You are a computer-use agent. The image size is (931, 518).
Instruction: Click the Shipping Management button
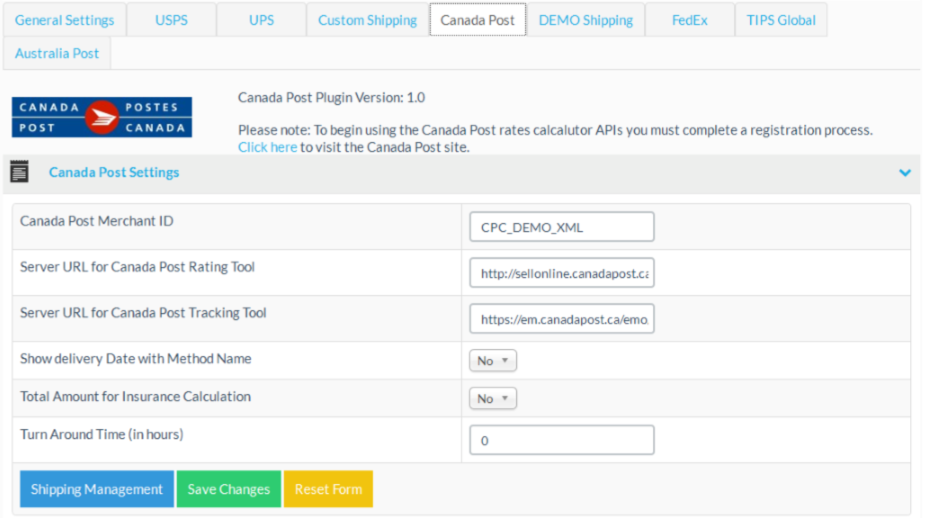click(x=97, y=489)
